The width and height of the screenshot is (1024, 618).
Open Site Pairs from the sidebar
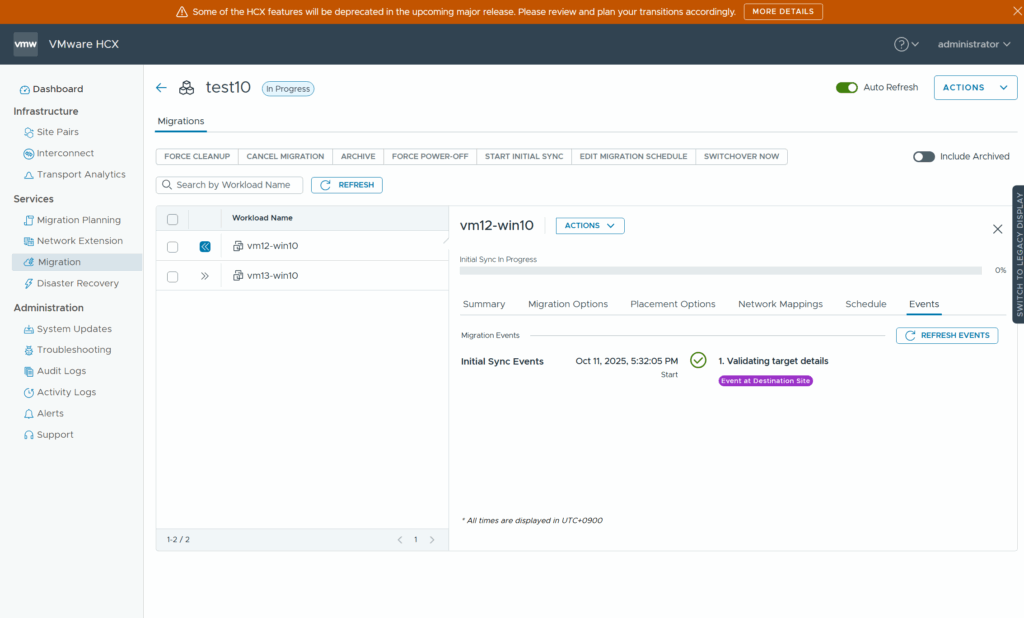pos(57,132)
